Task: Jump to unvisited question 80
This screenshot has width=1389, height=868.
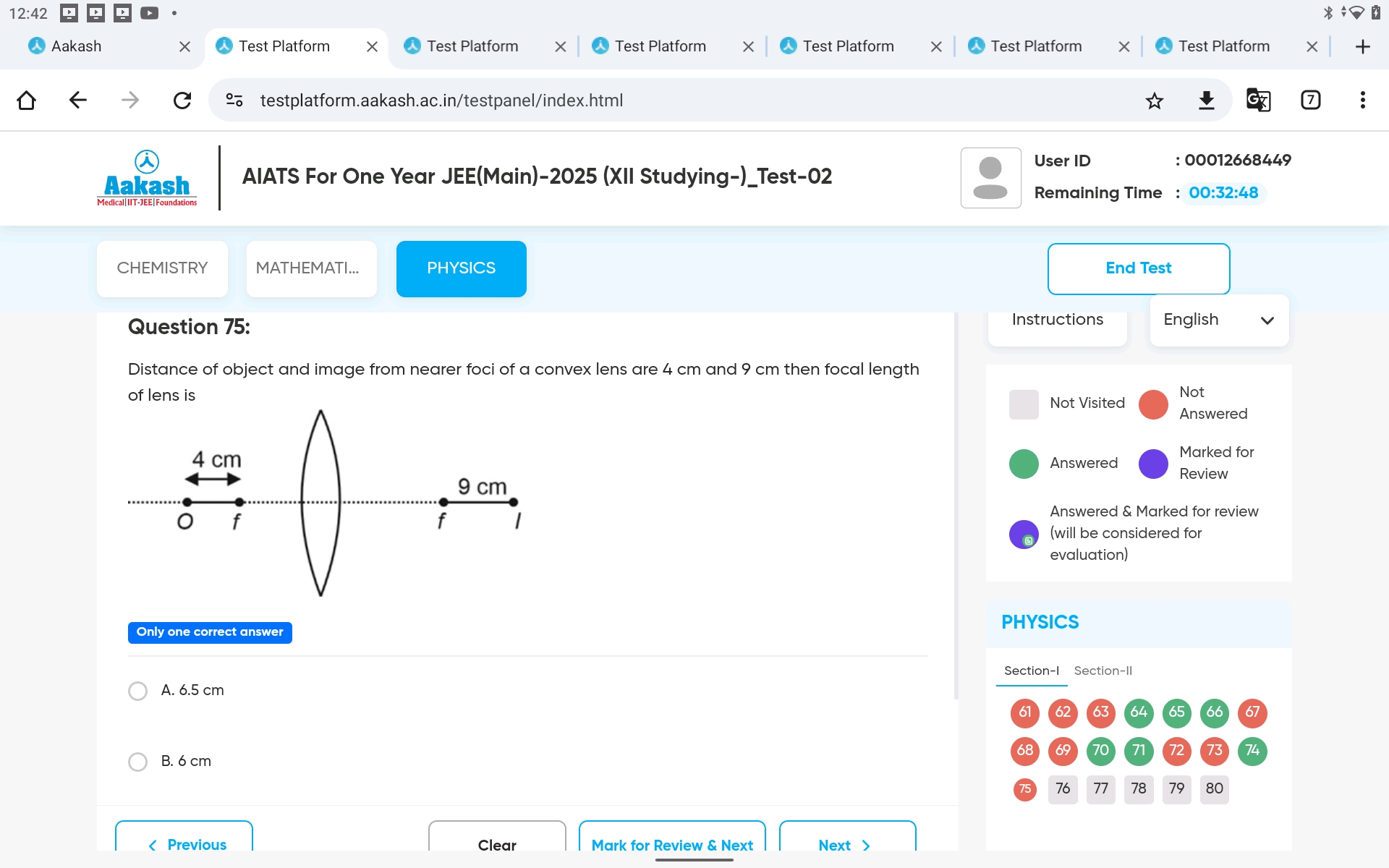Action: click(x=1215, y=789)
